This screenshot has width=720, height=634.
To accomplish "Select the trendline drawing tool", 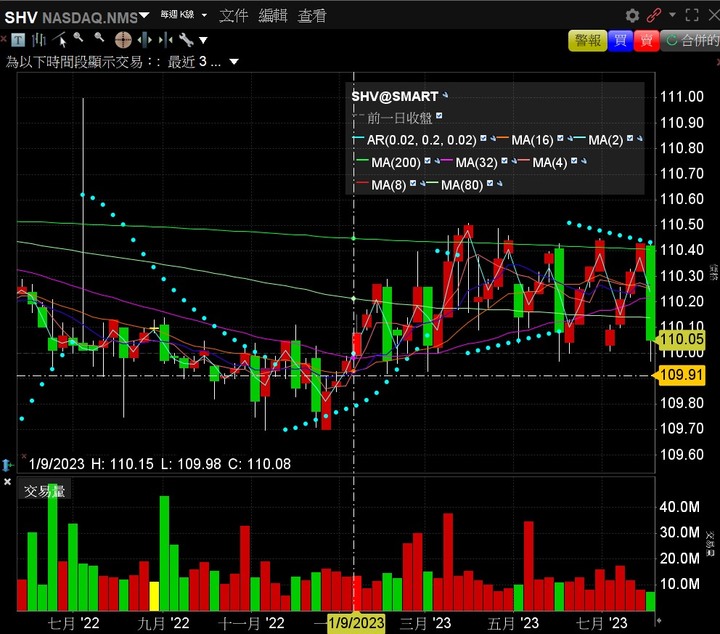I will click(x=60, y=40).
